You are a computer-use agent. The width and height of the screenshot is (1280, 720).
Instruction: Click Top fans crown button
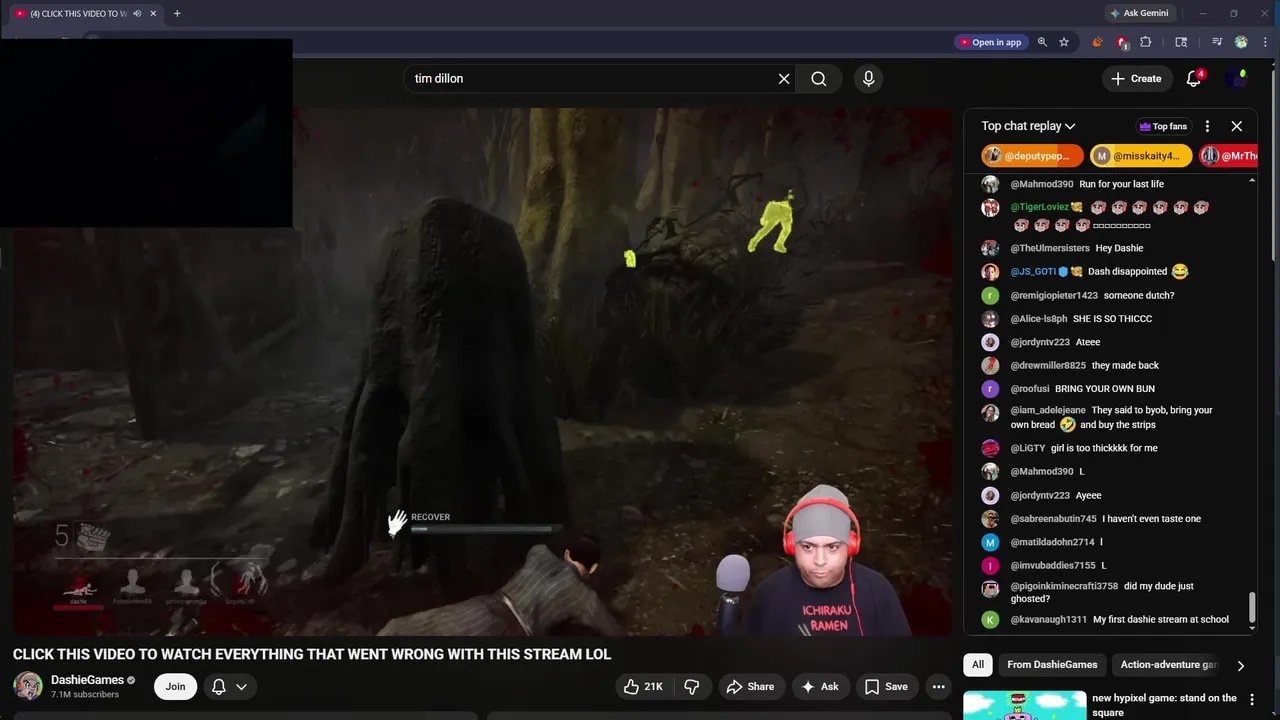click(1163, 126)
